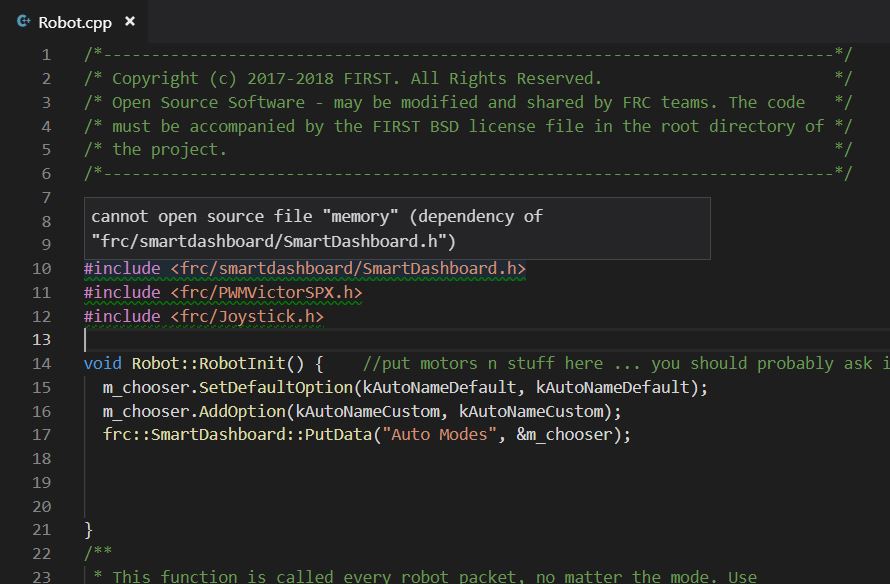Click line number 14 in the gutter

(x=41, y=363)
